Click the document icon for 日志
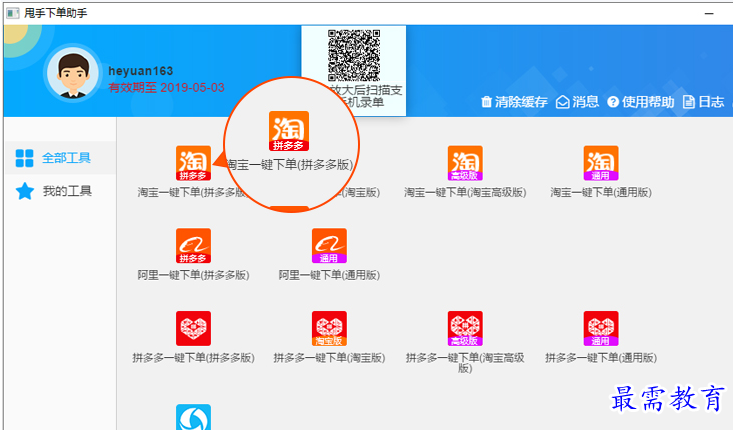 pos(689,102)
